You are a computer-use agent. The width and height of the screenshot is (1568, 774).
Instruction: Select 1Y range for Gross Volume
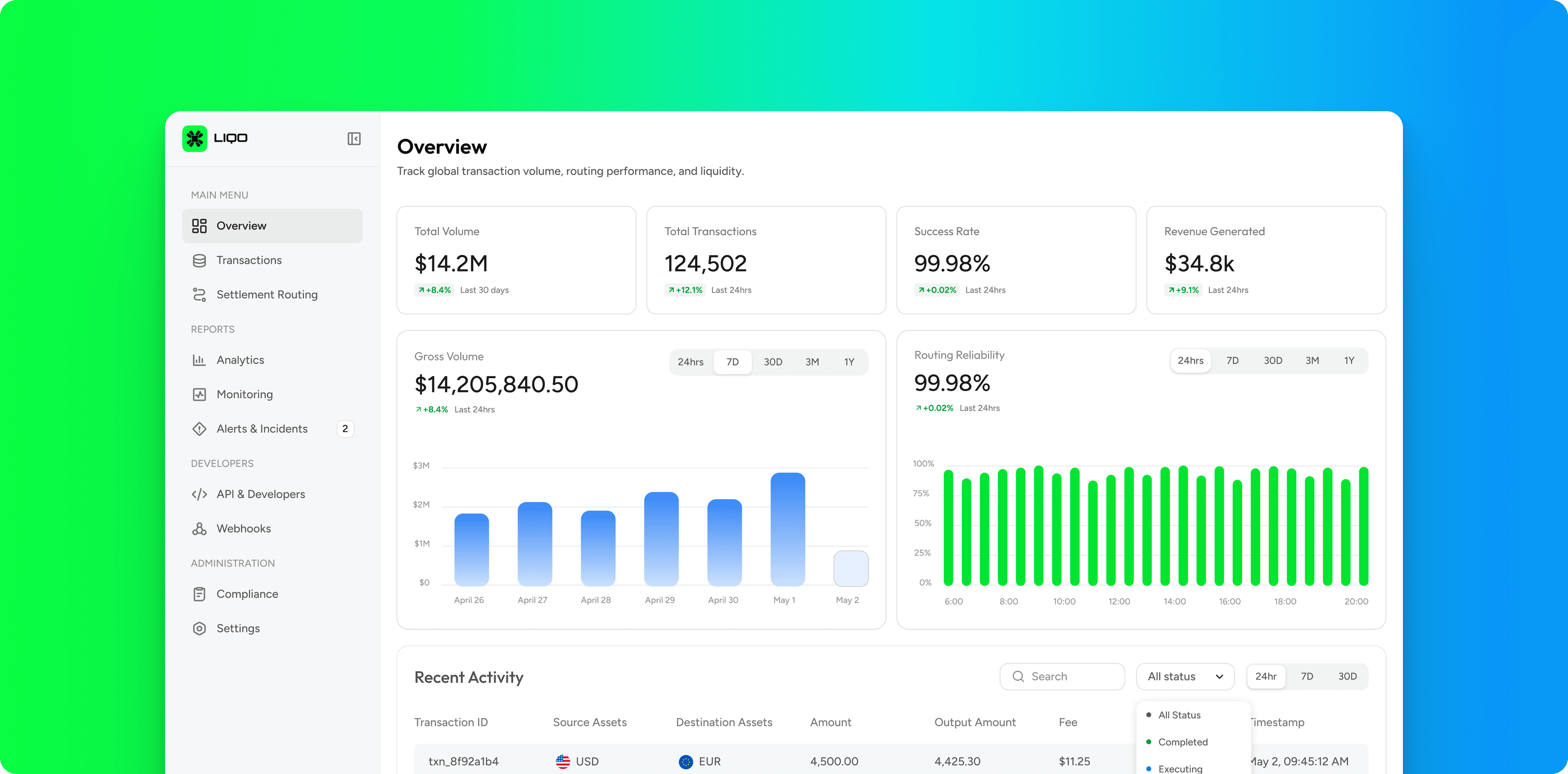pos(849,362)
